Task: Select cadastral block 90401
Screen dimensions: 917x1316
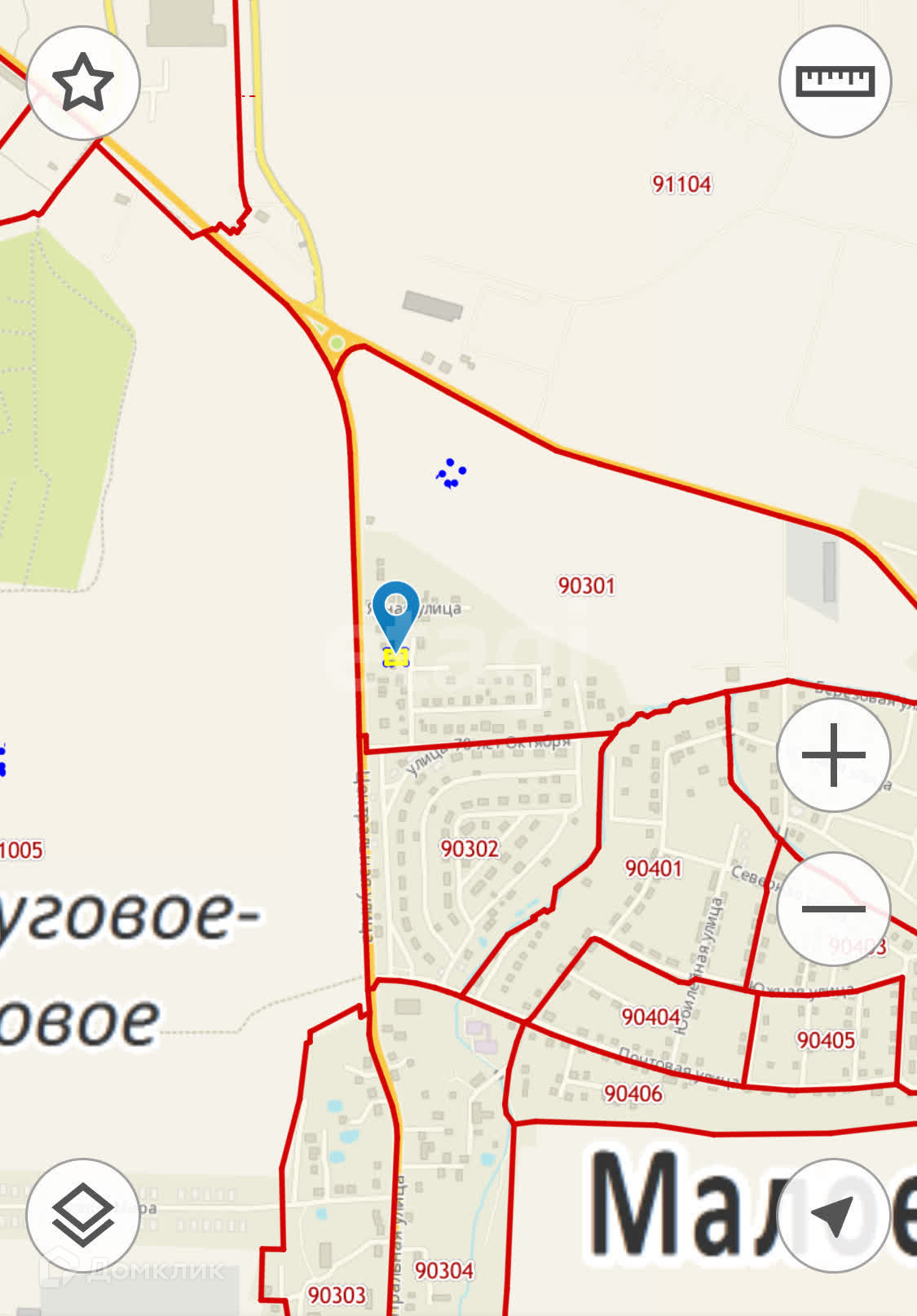Action: 654,868
